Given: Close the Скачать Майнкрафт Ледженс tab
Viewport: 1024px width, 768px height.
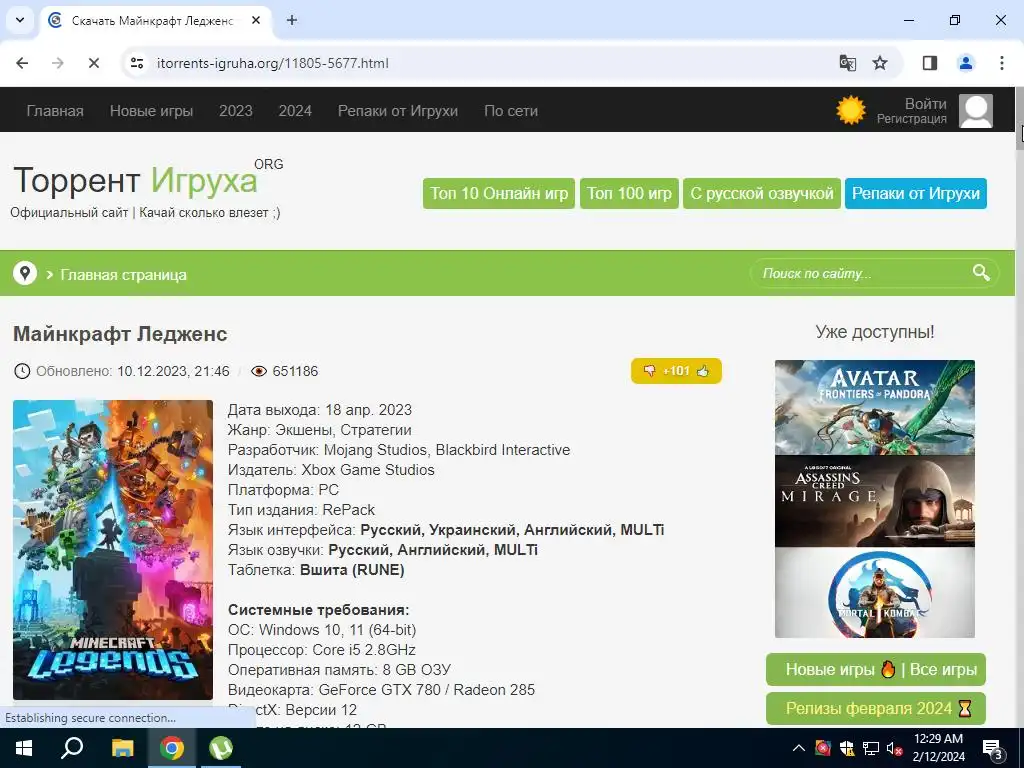Looking at the screenshot, I should click(x=256, y=20).
